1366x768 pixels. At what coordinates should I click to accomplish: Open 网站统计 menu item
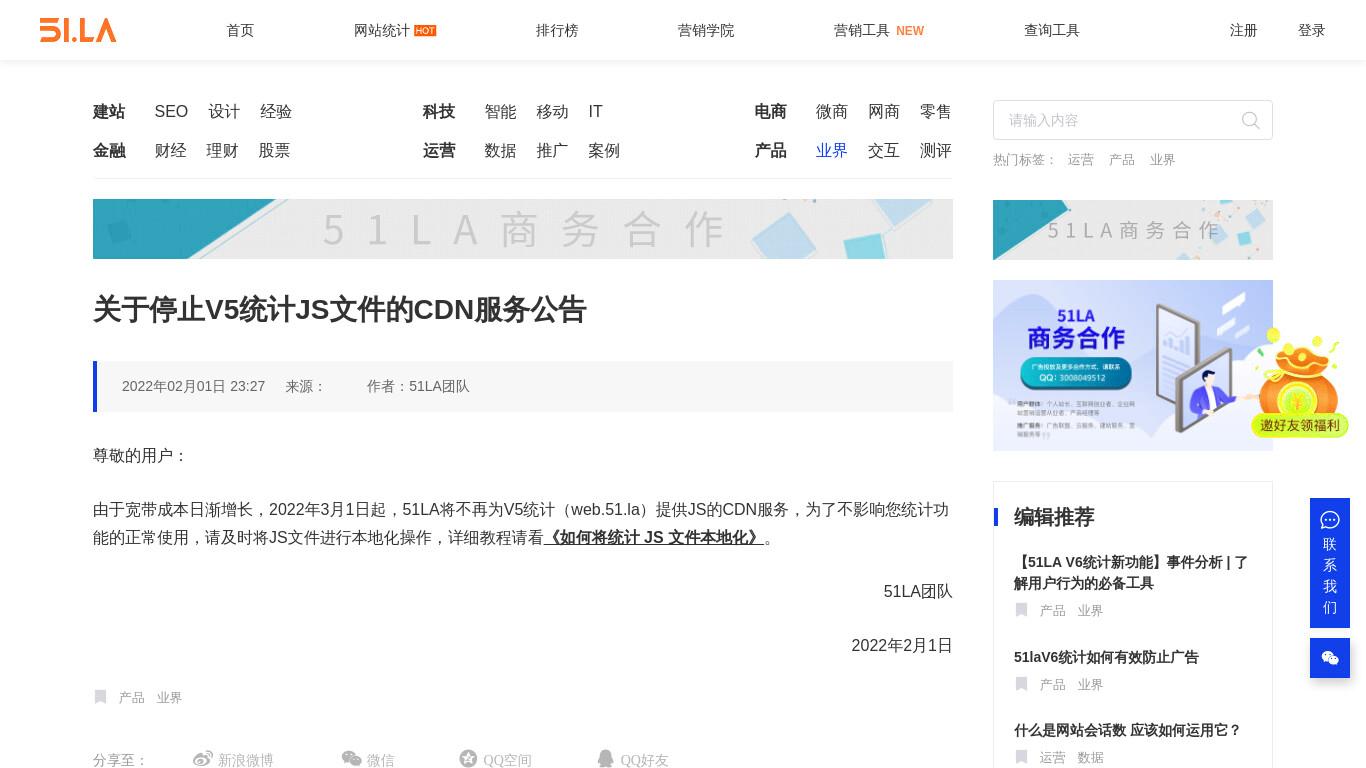pyautogui.click(x=382, y=30)
